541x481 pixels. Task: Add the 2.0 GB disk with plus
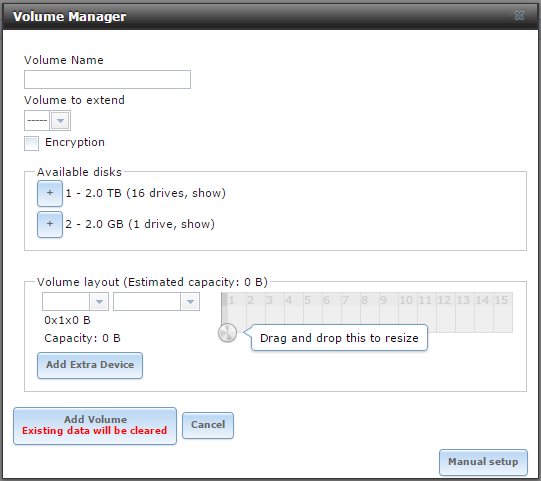point(50,224)
